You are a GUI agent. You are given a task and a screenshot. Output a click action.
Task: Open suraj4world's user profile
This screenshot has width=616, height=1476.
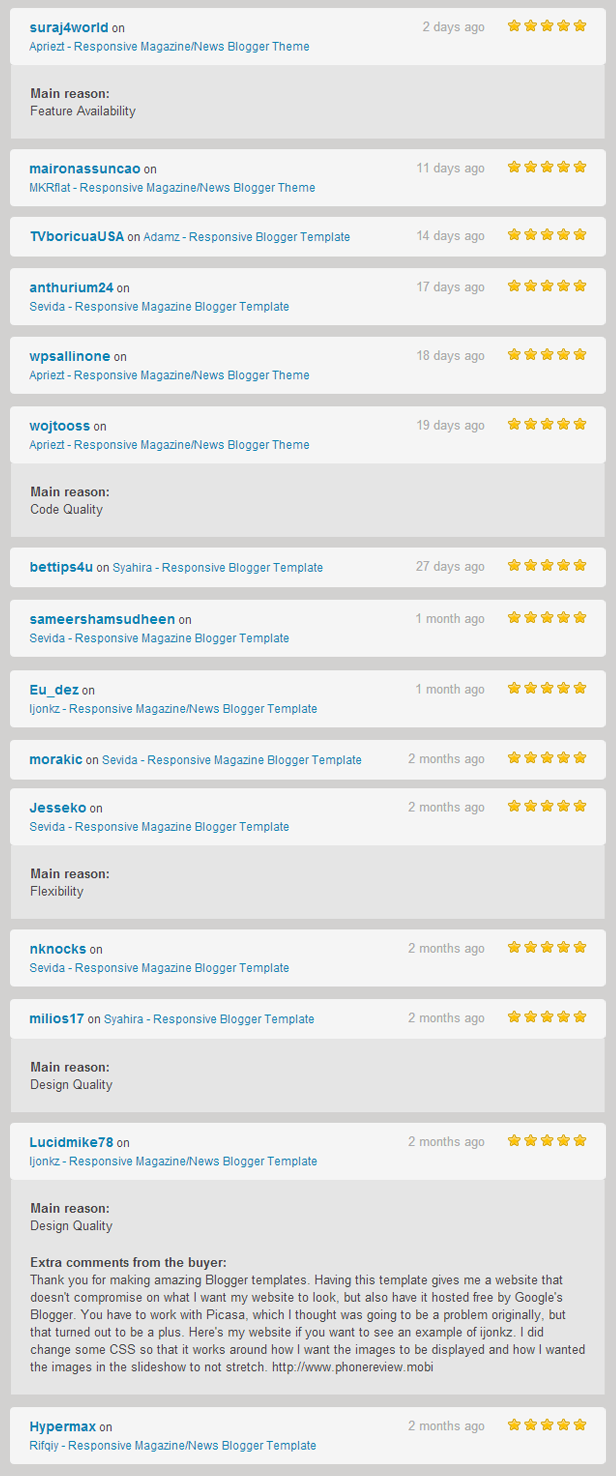coord(69,27)
